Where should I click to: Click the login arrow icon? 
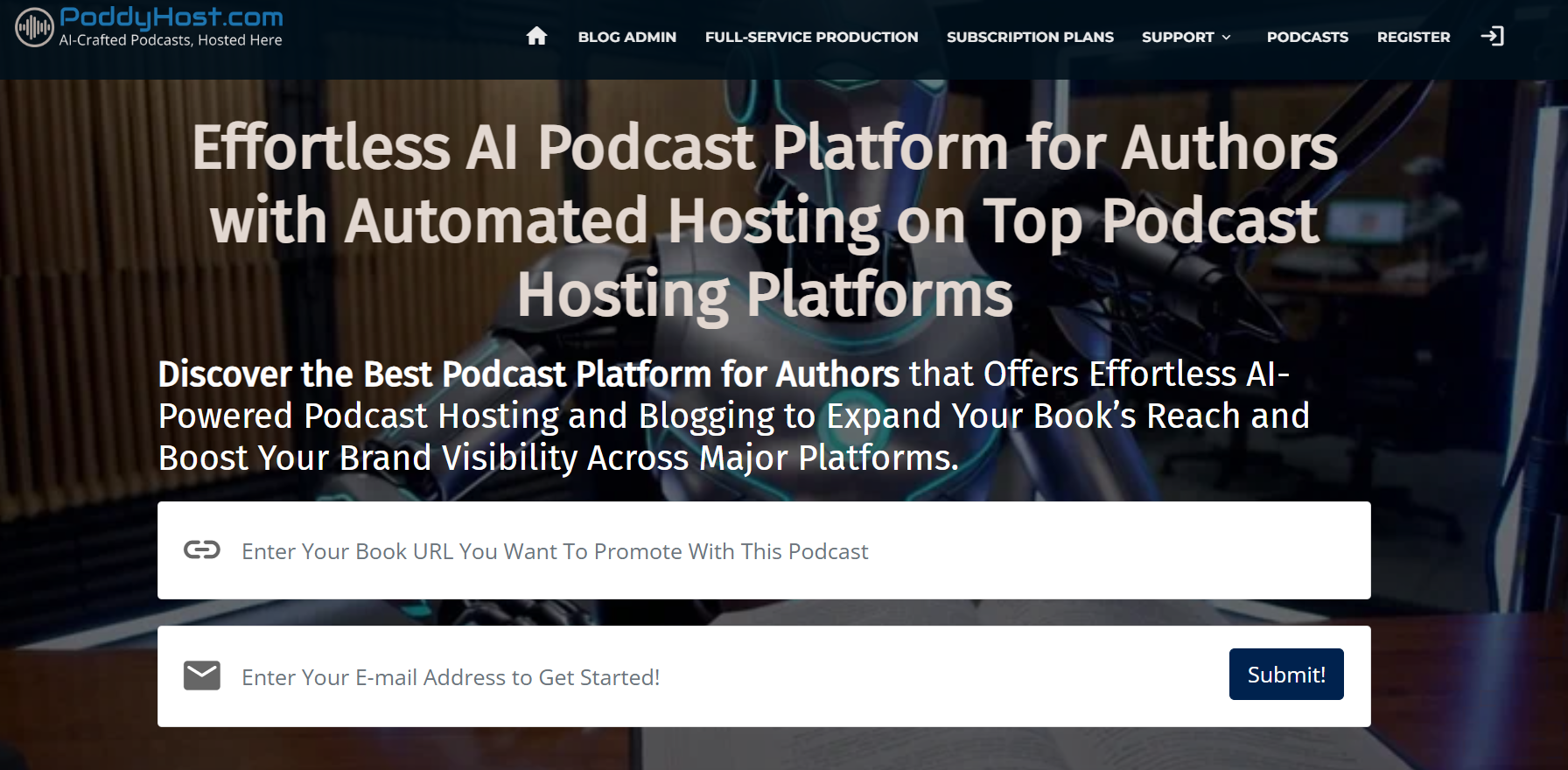click(1492, 36)
